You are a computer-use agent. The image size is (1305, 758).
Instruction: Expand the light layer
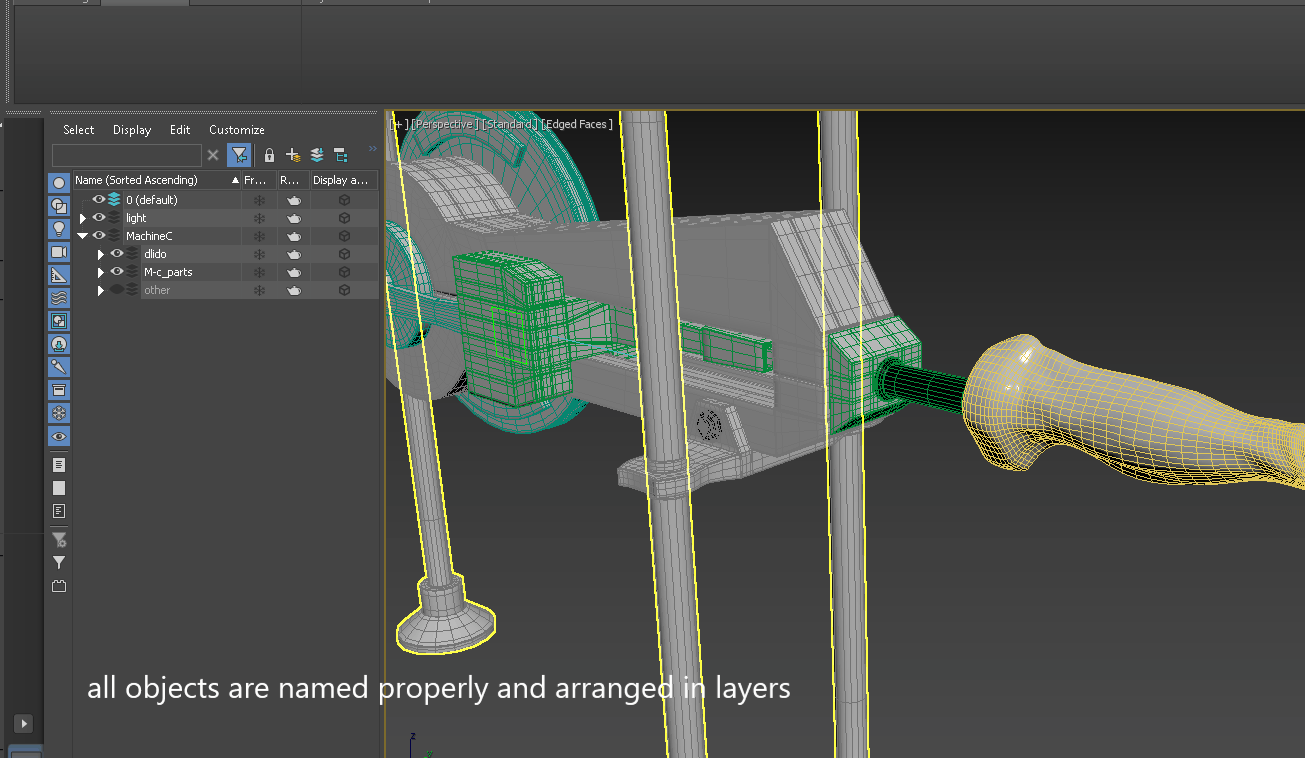pyautogui.click(x=83, y=218)
